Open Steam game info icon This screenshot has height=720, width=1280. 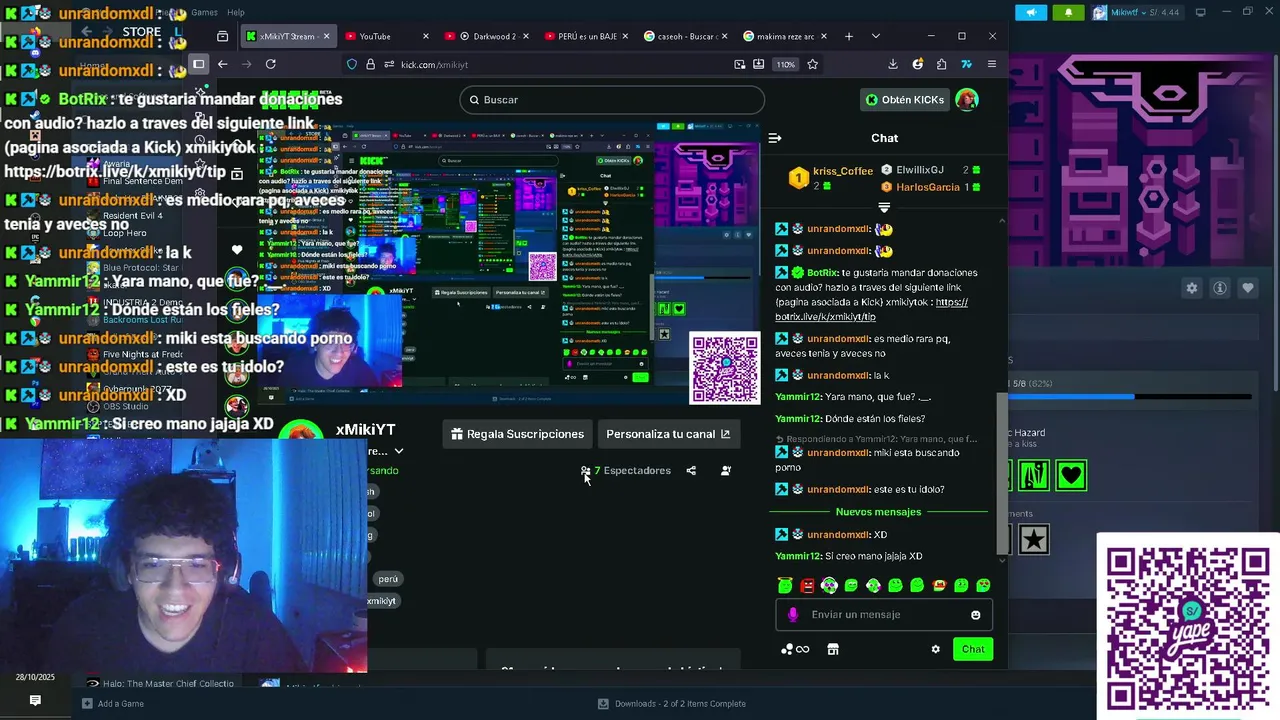pos(1220,288)
